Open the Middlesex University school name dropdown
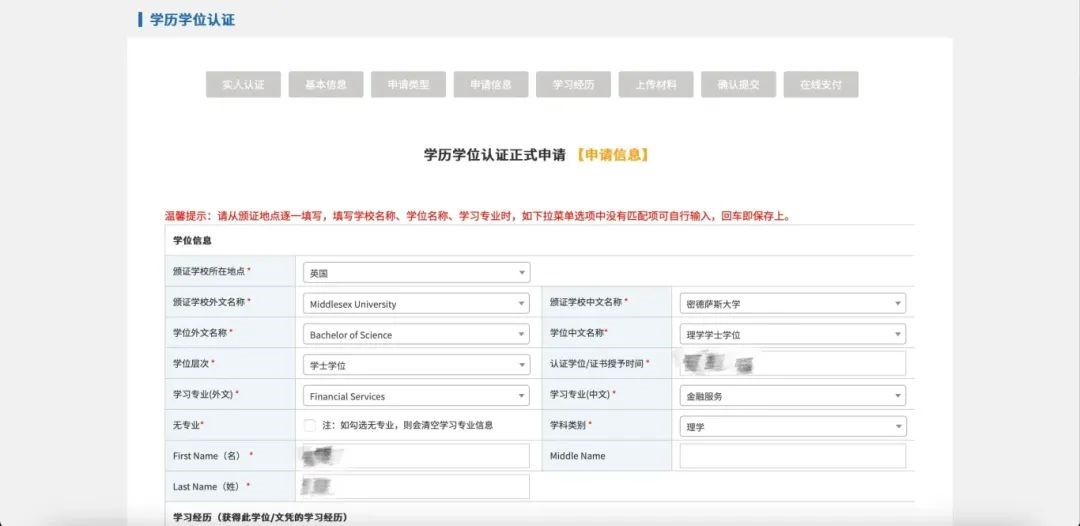Viewport: 1080px width, 526px height. [x=416, y=304]
